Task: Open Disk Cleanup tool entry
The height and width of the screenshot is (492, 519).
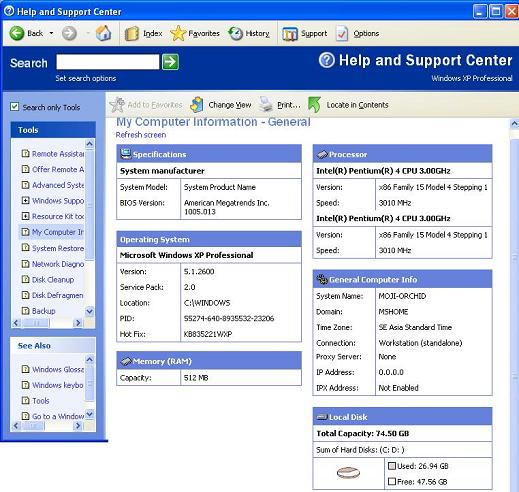Action: [53, 280]
